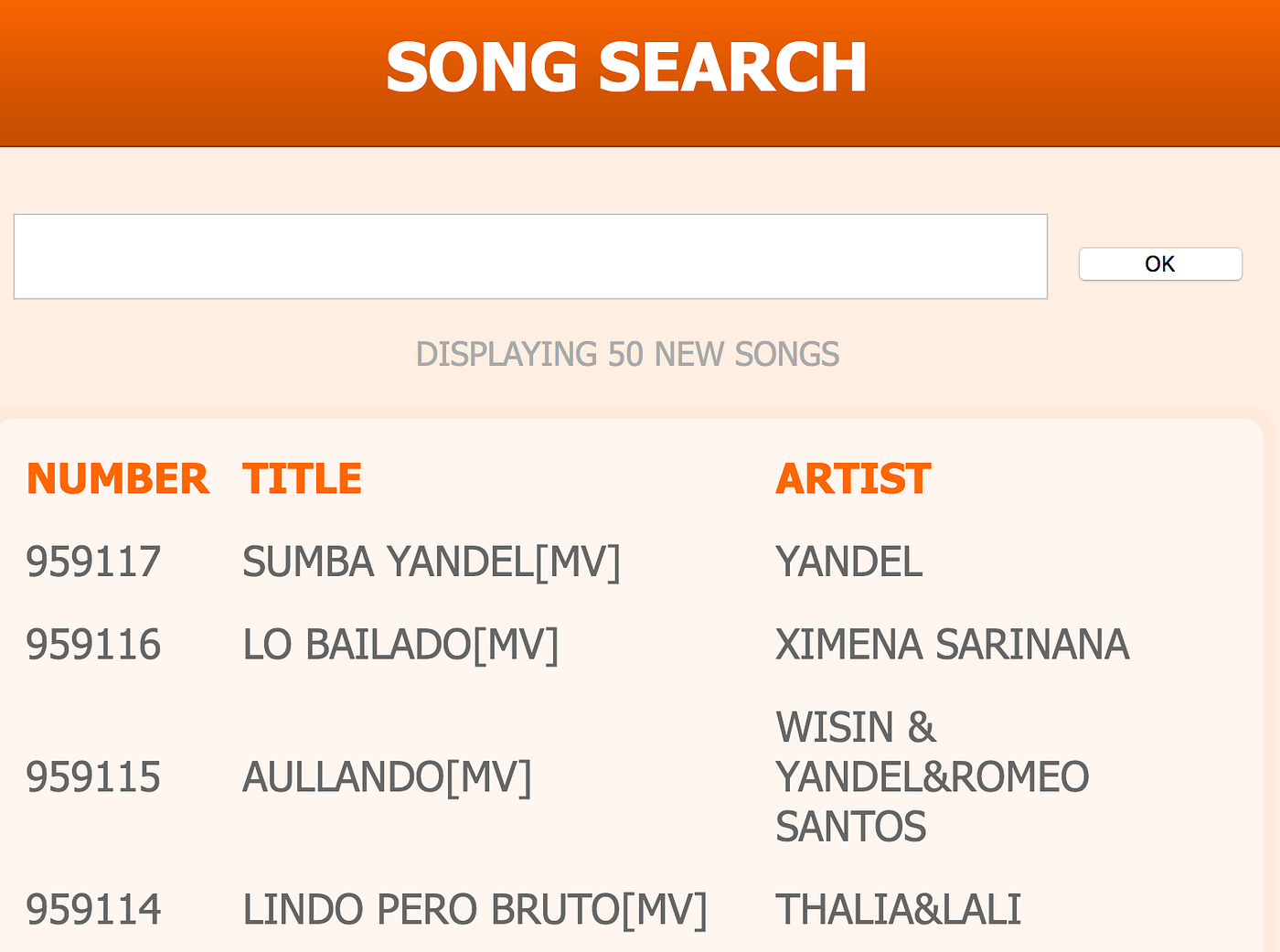Open SUMBA YANDEL[MV] title
1280x952 pixels.
[x=432, y=562]
